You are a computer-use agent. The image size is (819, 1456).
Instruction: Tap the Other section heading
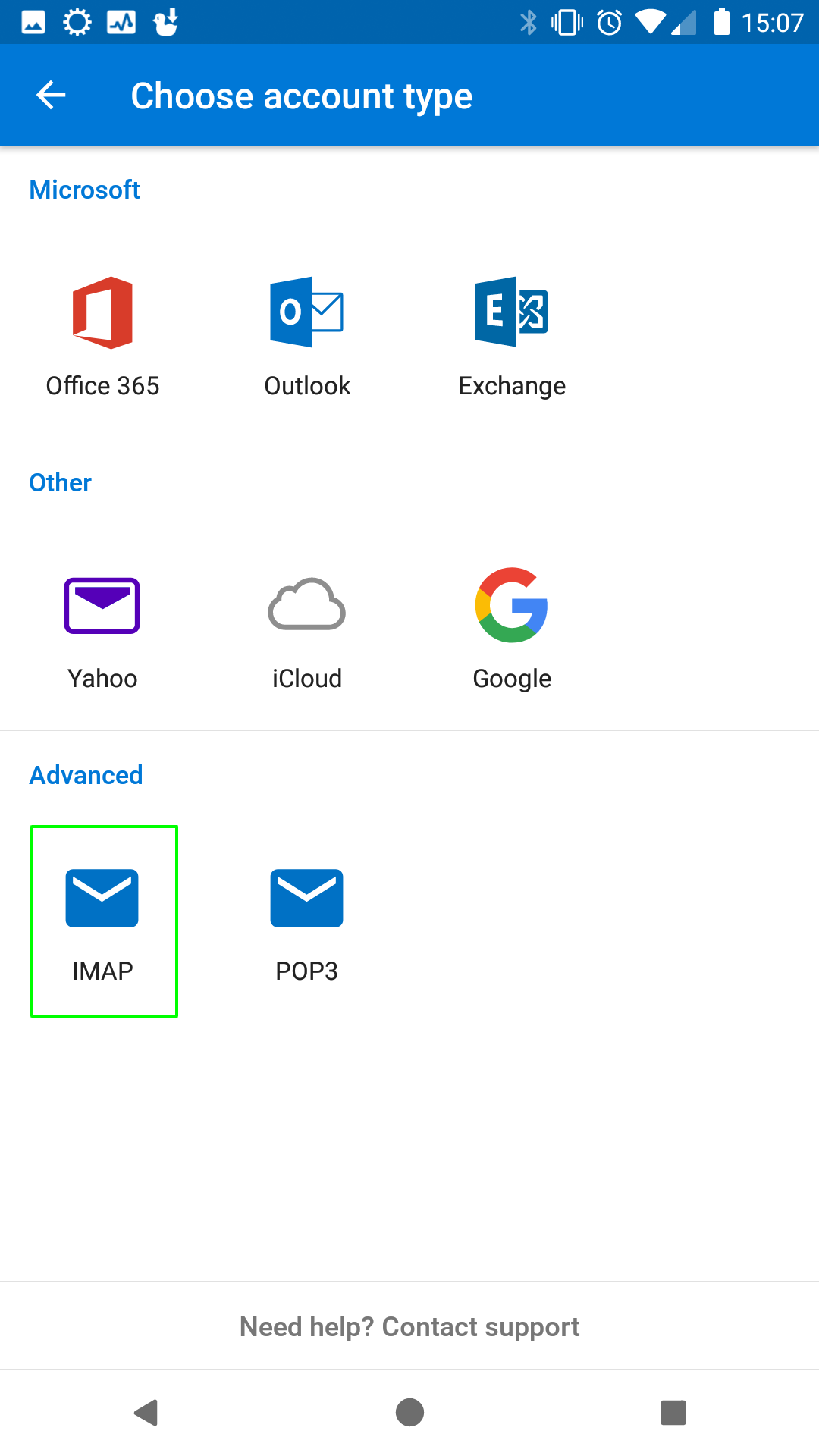tap(60, 482)
